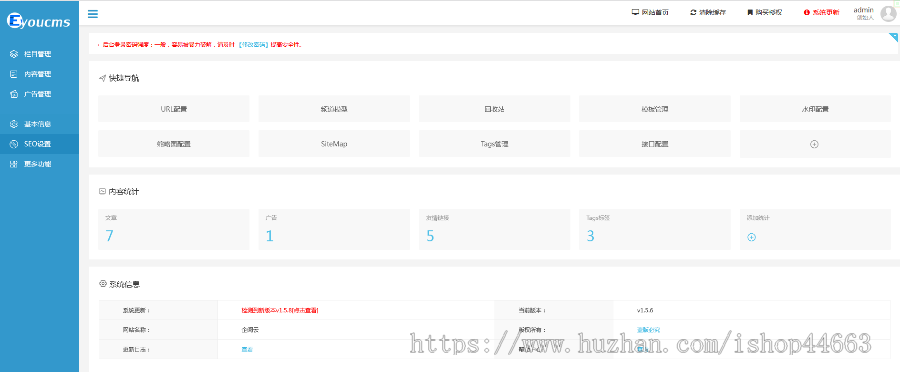The height and width of the screenshot is (372, 900).
Task: Click the gear icon beside 基本信息
Action: click(14, 124)
